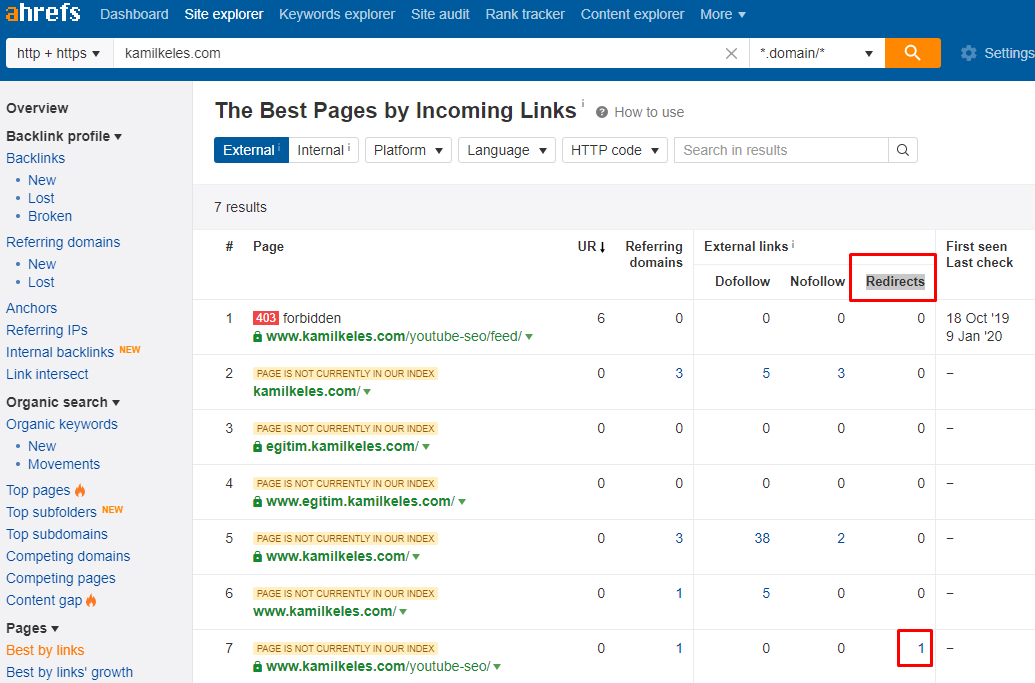Viewport: 1035px width, 683px height.
Task: Click the UR sort arrow column header
Action: tap(592, 247)
